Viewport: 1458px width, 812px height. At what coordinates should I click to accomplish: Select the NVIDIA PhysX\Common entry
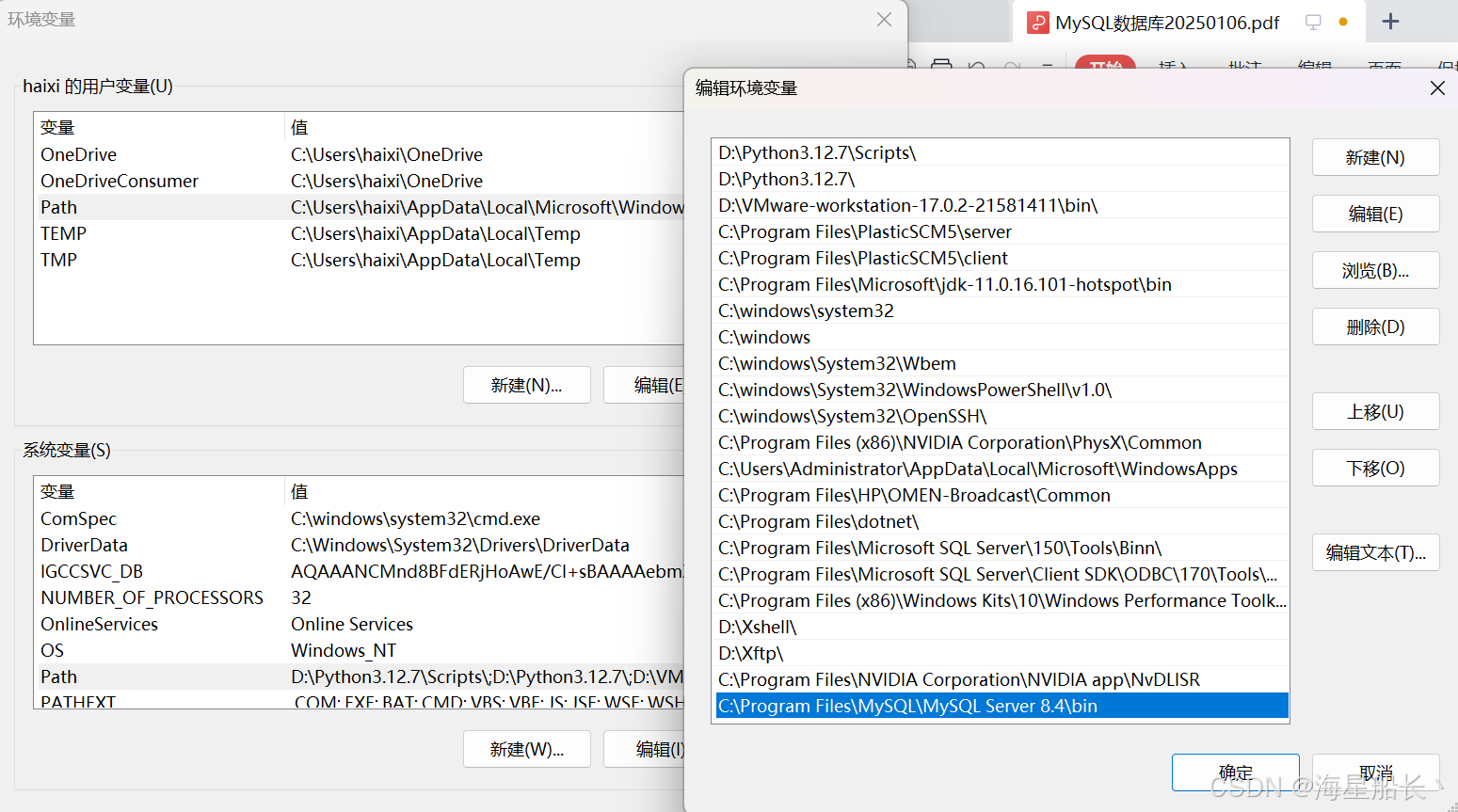point(1001,442)
